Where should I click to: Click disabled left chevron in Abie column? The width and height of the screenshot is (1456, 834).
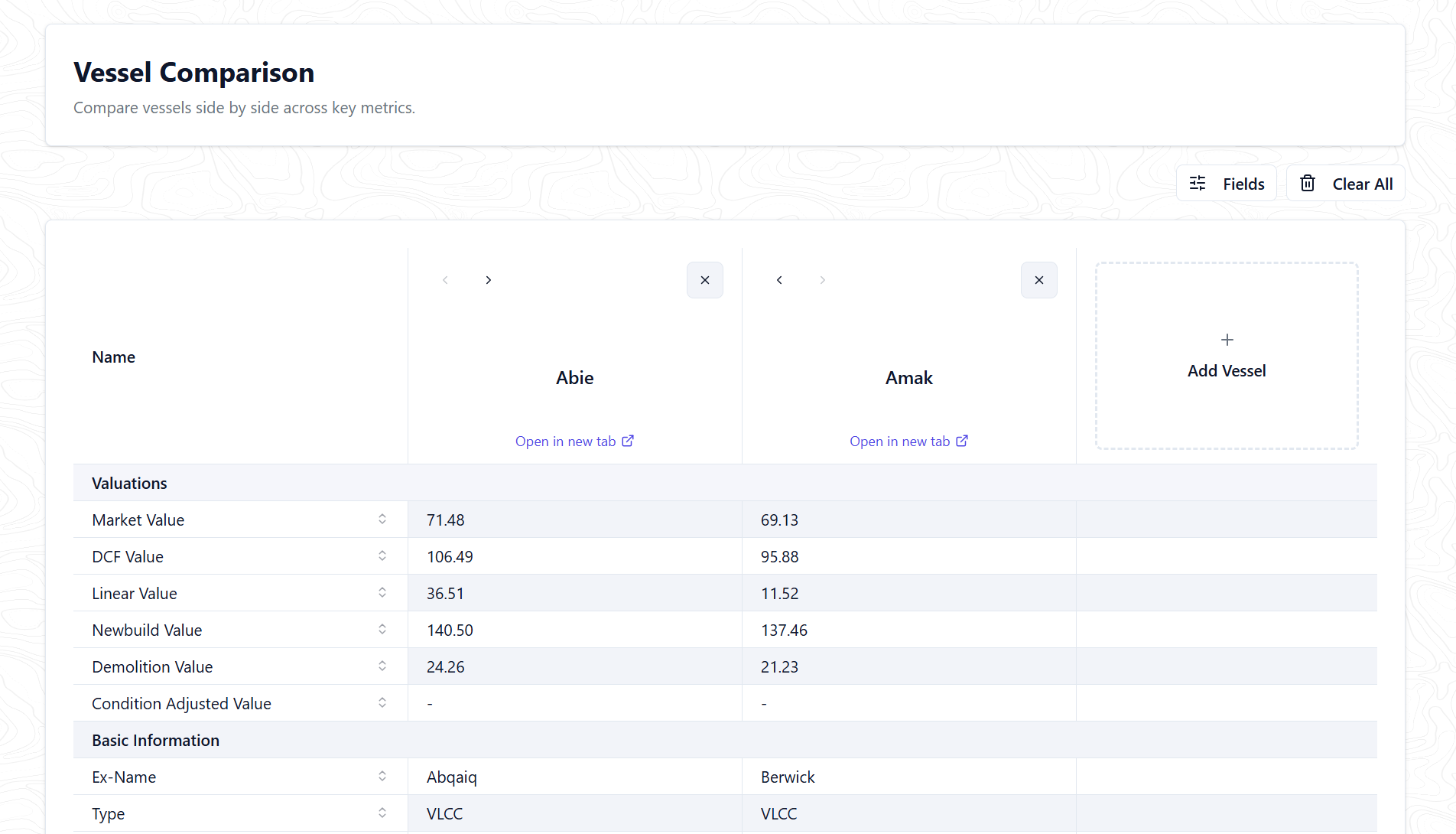click(445, 280)
